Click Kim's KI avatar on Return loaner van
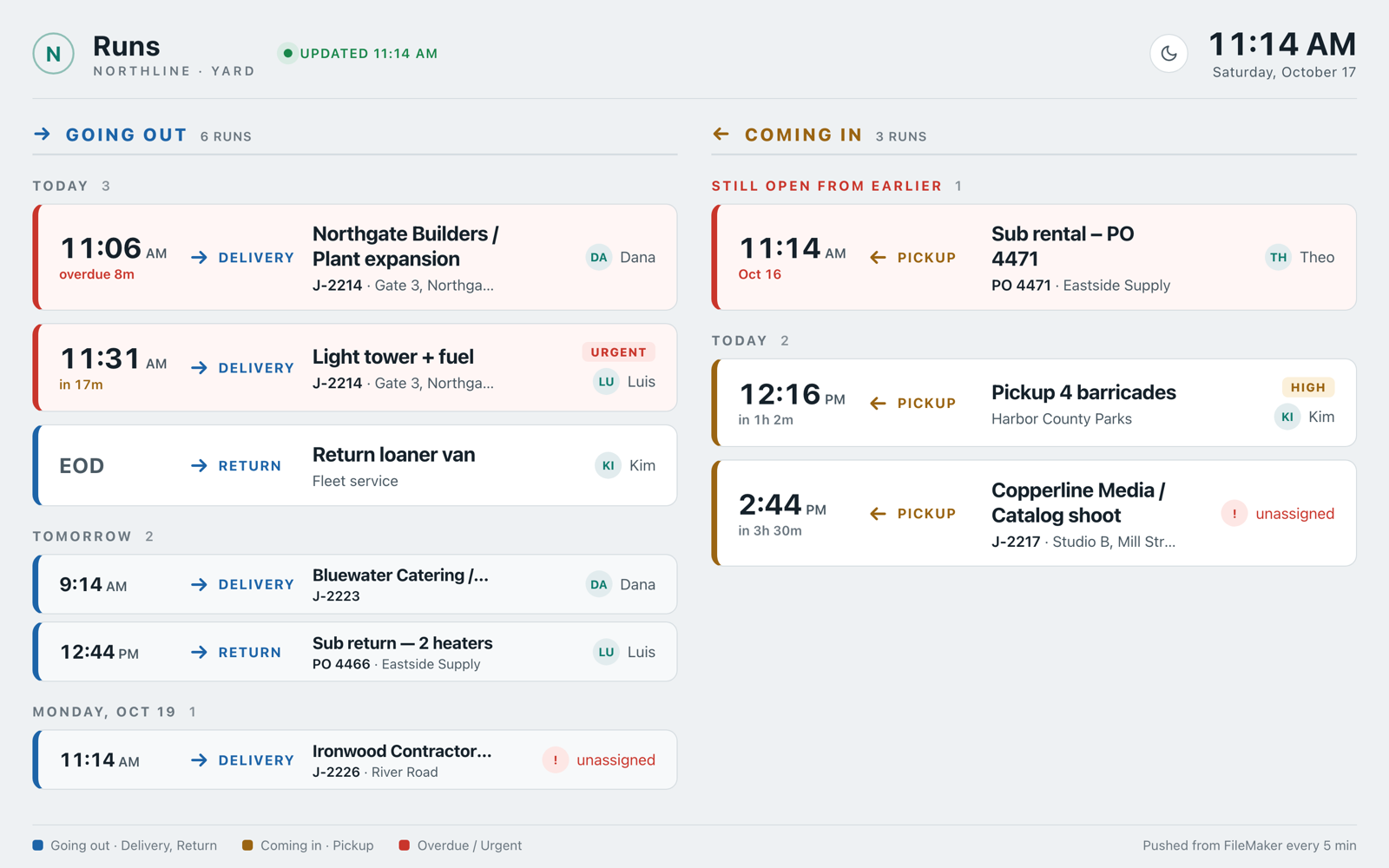This screenshot has height=868, width=1389. pos(608,465)
